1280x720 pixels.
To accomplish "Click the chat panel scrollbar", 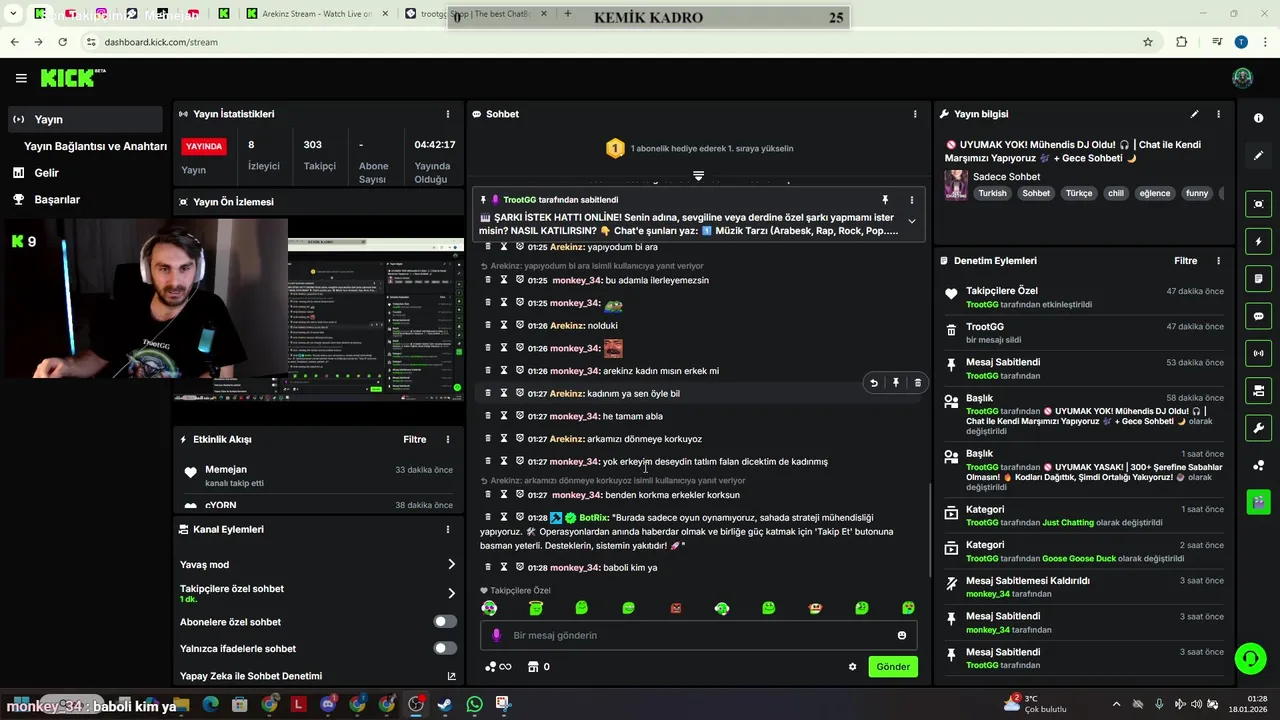I will pyautogui.click(x=929, y=530).
